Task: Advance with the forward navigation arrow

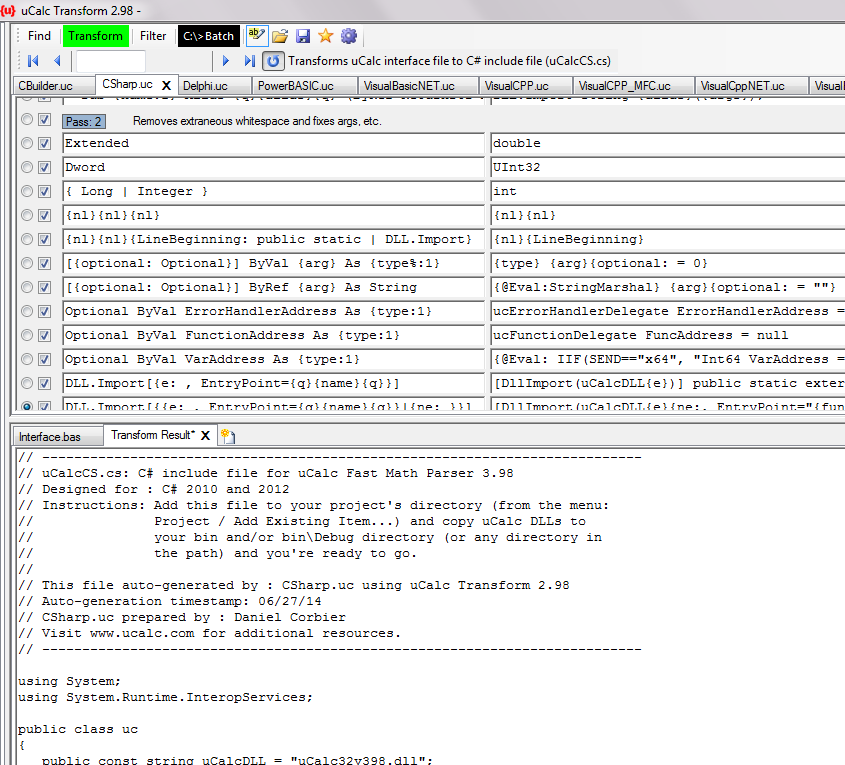Action: coord(226,60)
